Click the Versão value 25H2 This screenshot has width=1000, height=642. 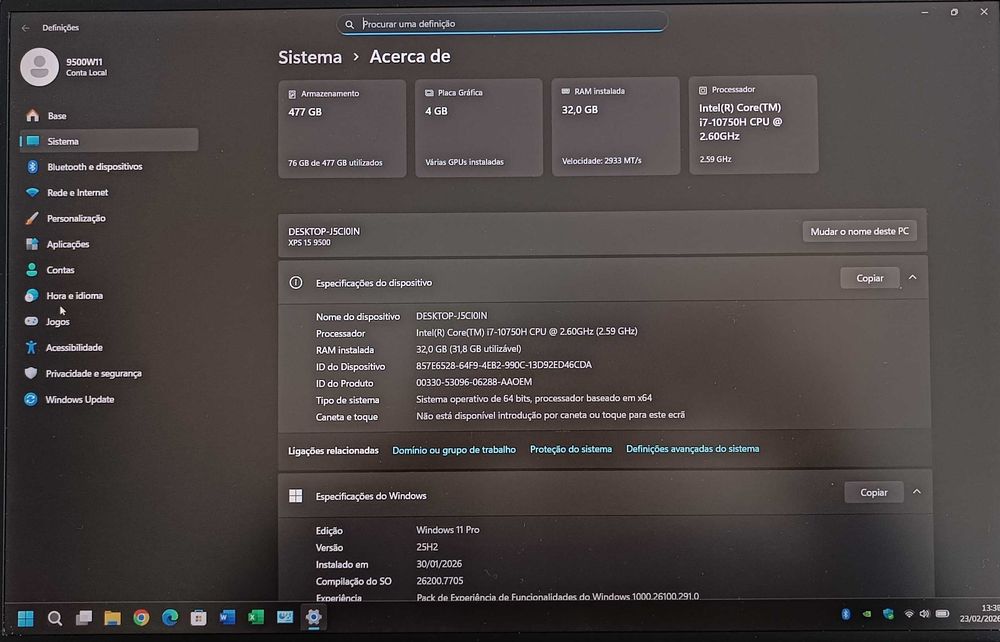point(427,547)
